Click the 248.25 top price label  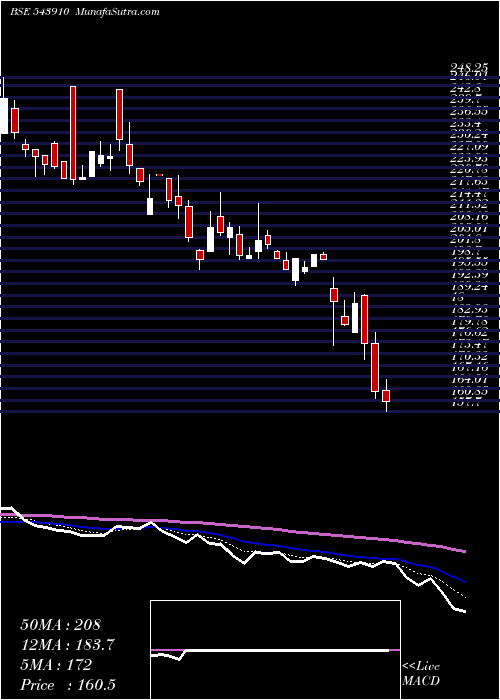click(x=469, y=66)
